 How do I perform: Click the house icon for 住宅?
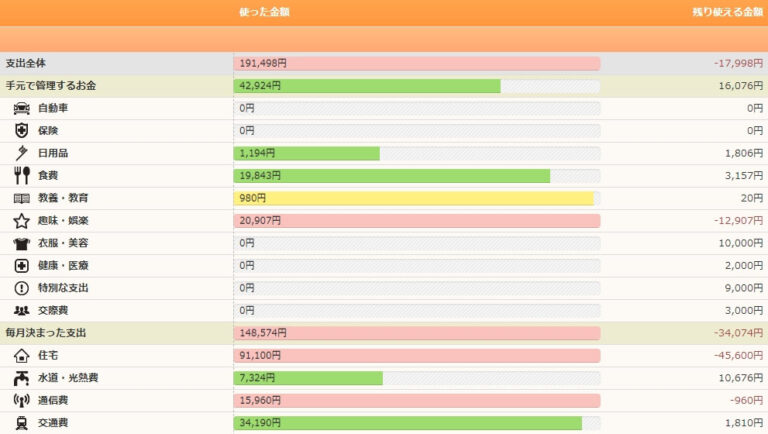pyautogui.click(x=22, y=356)
